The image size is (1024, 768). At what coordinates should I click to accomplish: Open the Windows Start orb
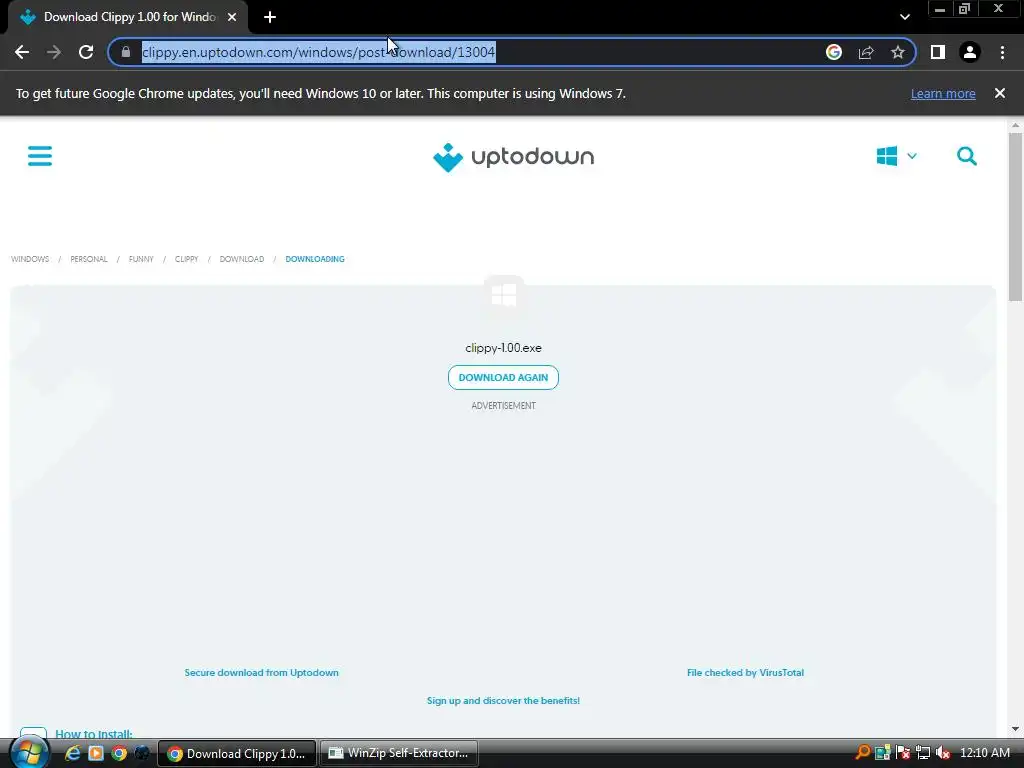(29, 753)
